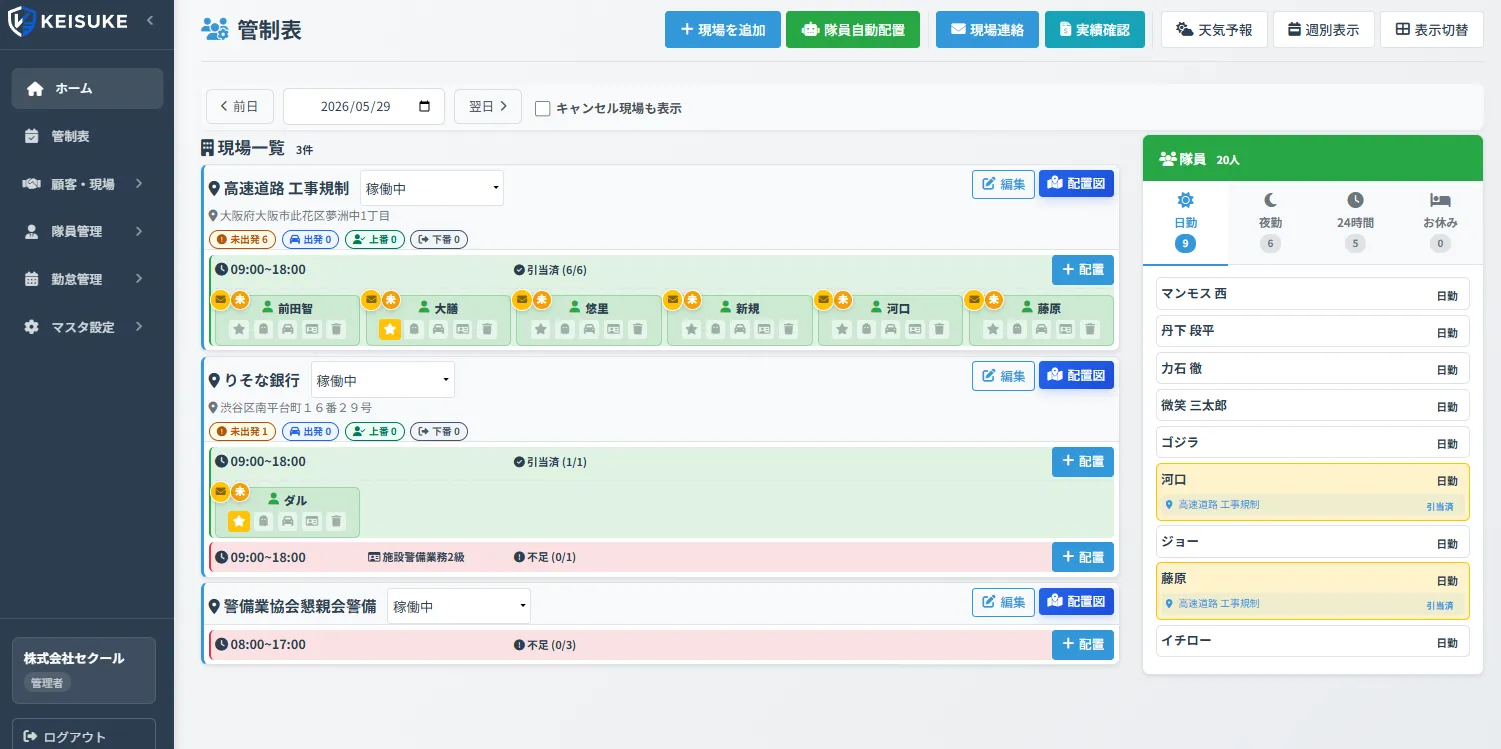Click the ID card icon on 悠里 card
Viewport: 1501px width, 749px height.
[x=614, y=328]
